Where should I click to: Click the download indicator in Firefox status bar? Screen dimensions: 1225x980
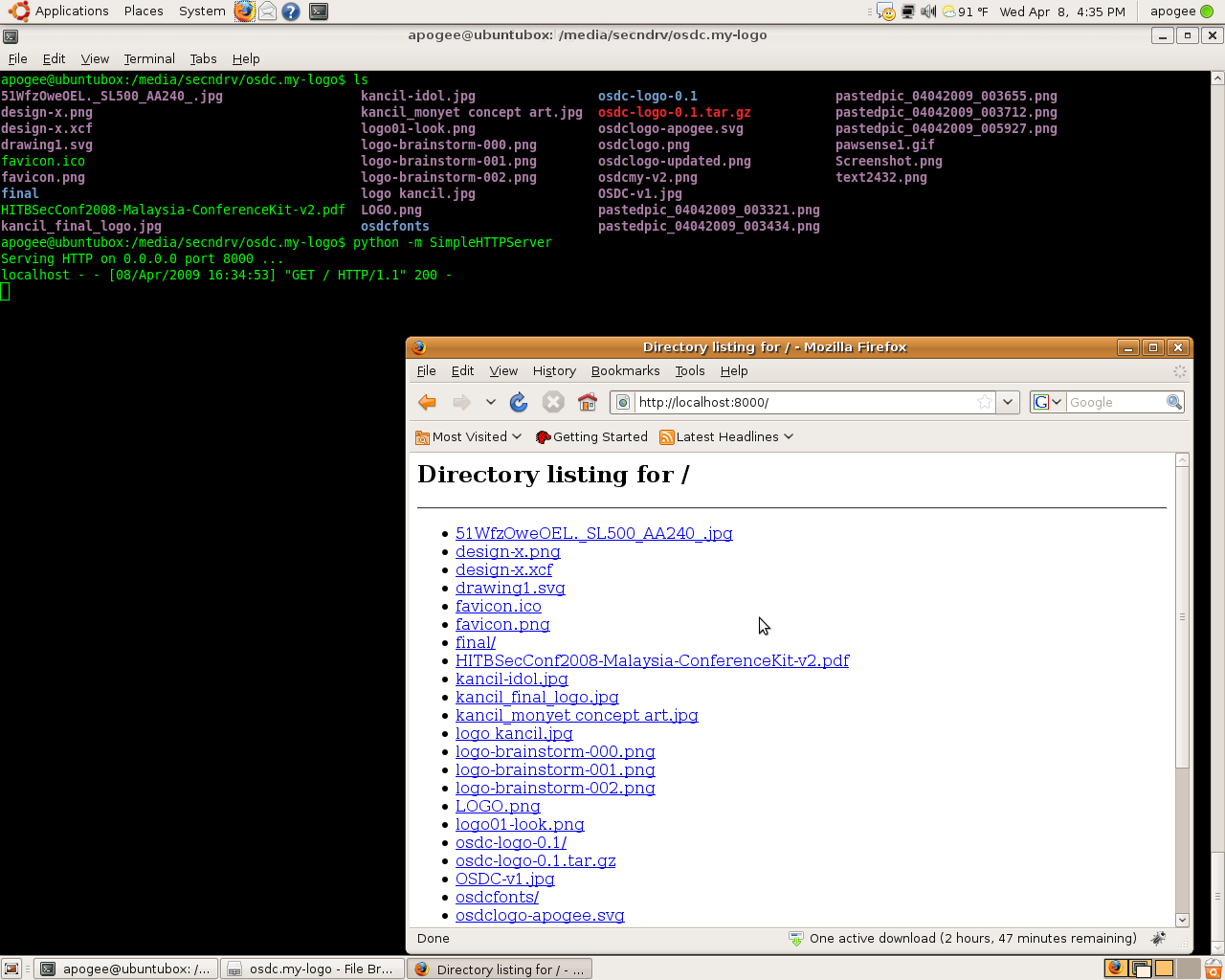794,939
